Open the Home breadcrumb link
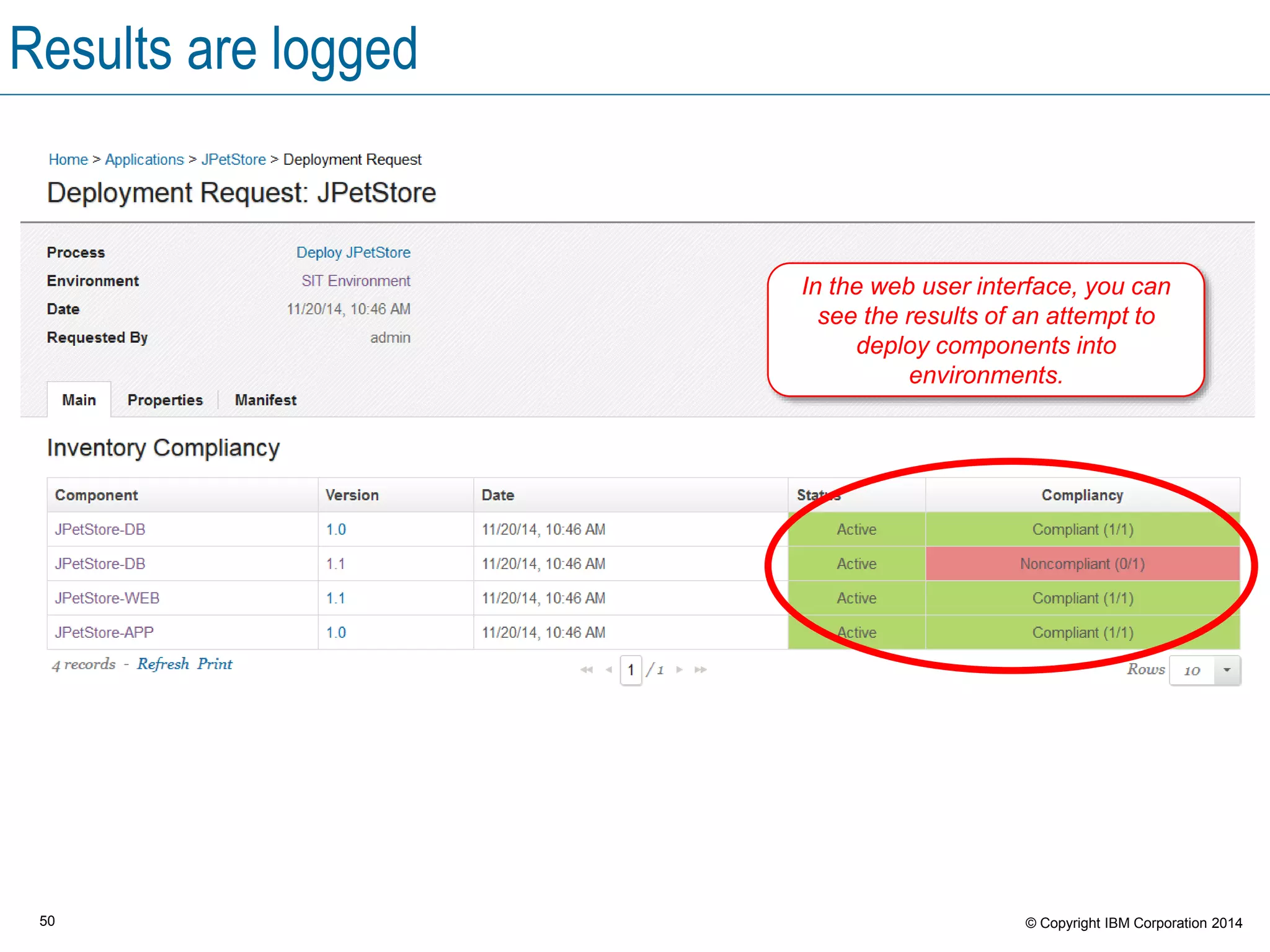Screen dimensions: 1270x952 coord(68,159)
